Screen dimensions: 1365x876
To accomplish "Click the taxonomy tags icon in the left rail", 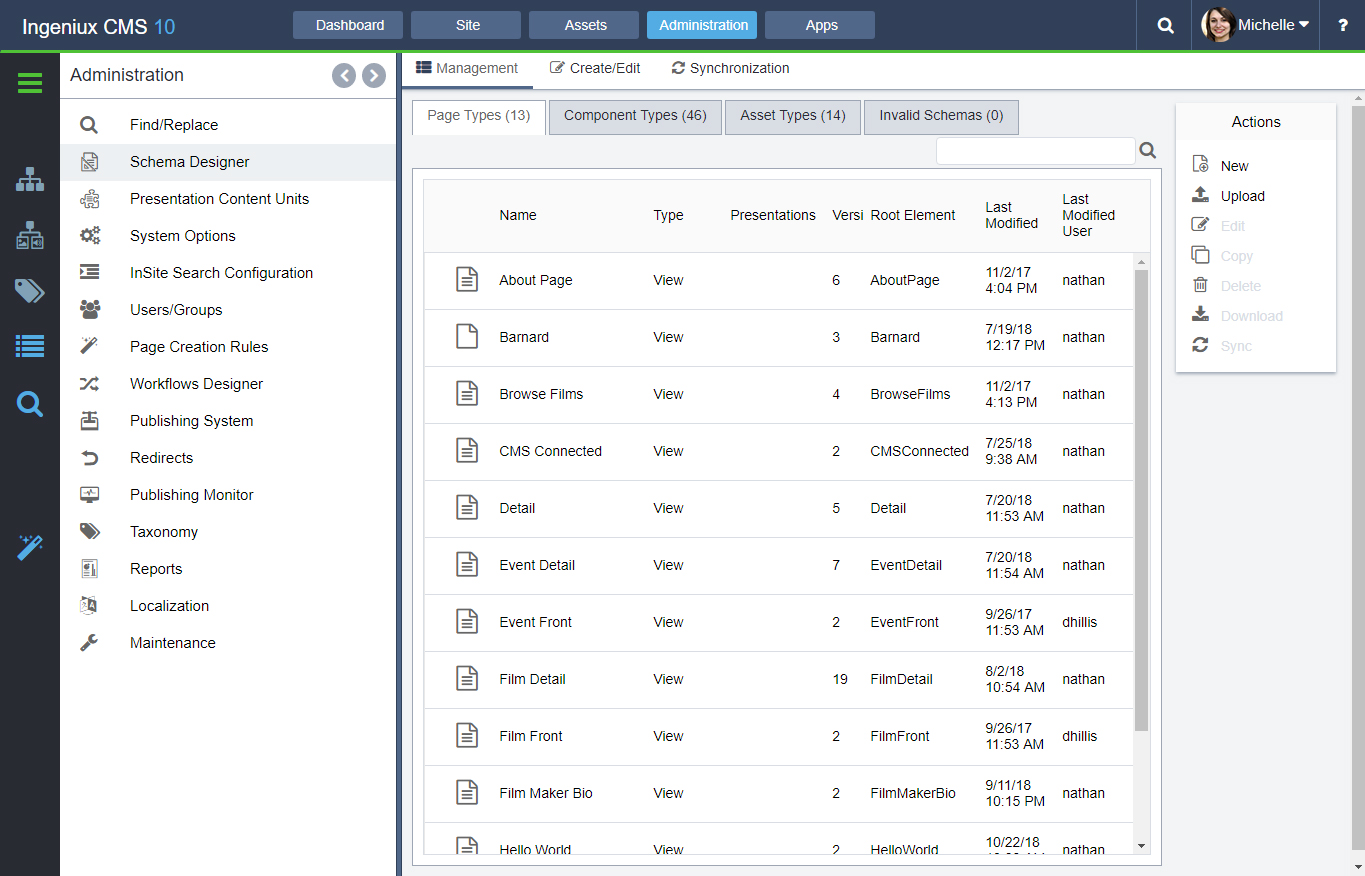I will point(29,291).
